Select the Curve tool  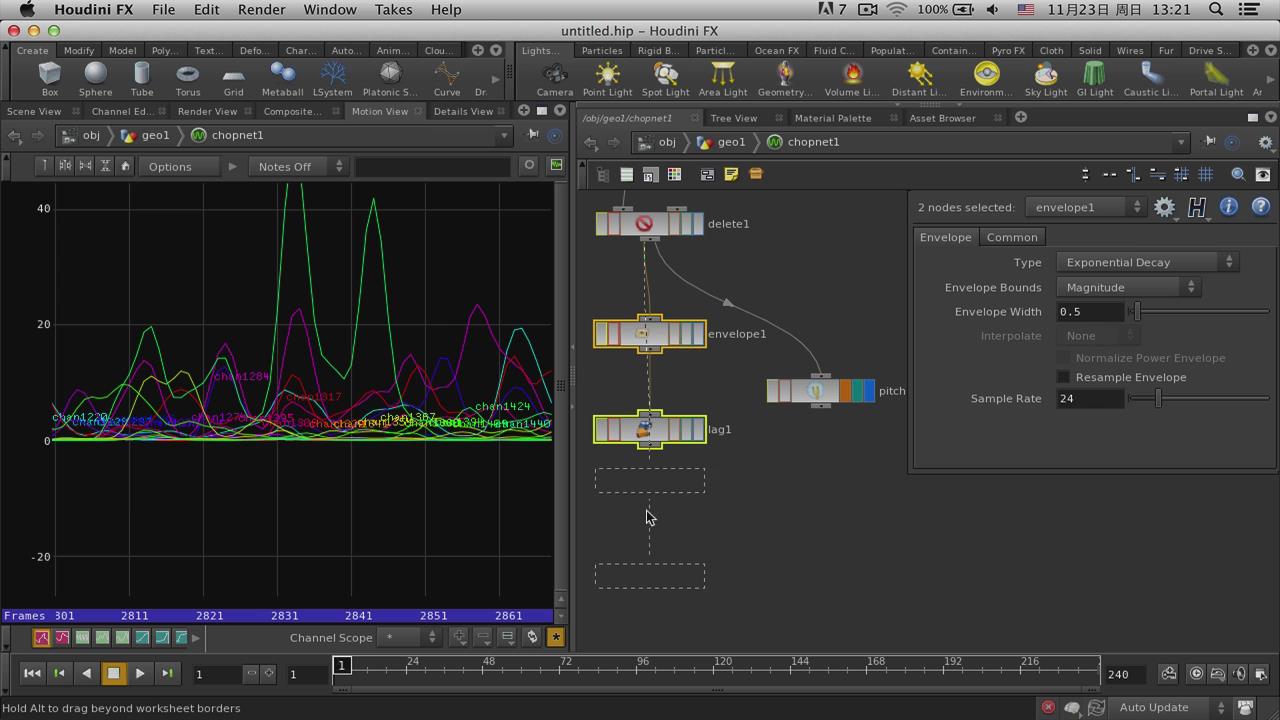[x=447, y=79]
